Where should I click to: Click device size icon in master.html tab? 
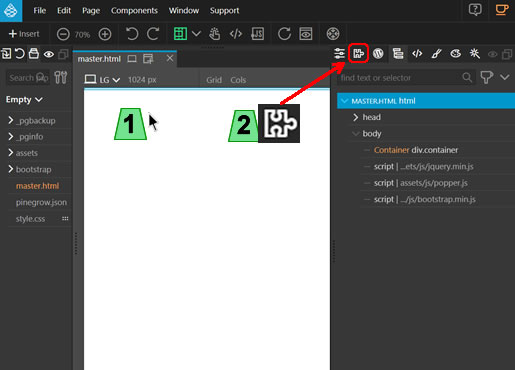(132, 59)
